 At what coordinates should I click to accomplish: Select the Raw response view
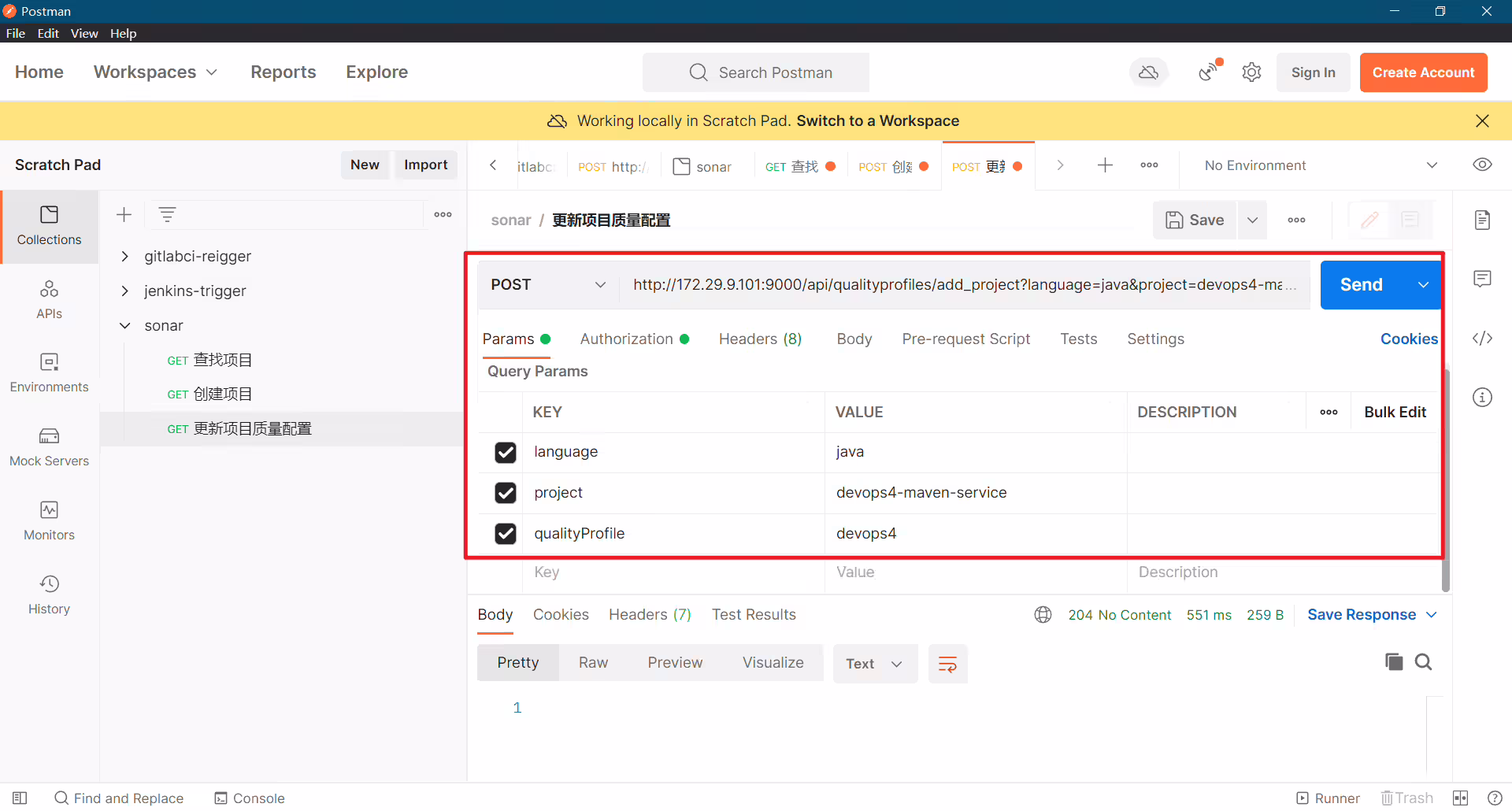(x=593, y=663)
